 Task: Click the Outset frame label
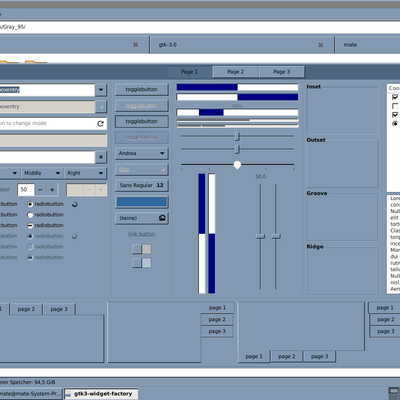[316, 140]
